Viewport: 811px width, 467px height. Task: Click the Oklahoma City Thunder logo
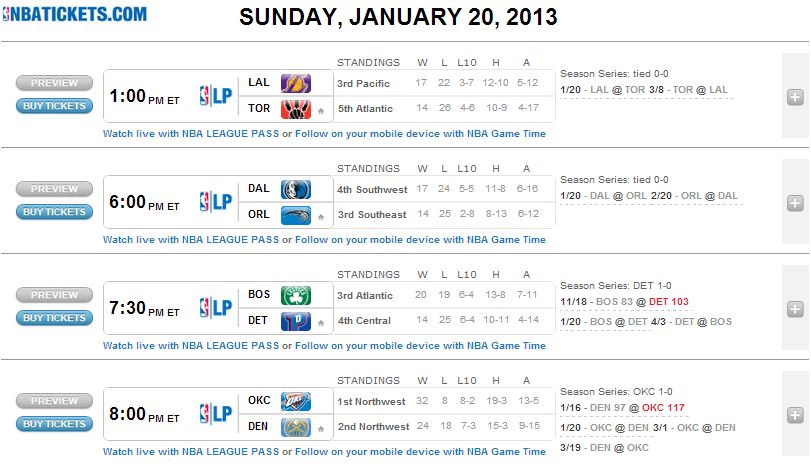tap(296, 402)
